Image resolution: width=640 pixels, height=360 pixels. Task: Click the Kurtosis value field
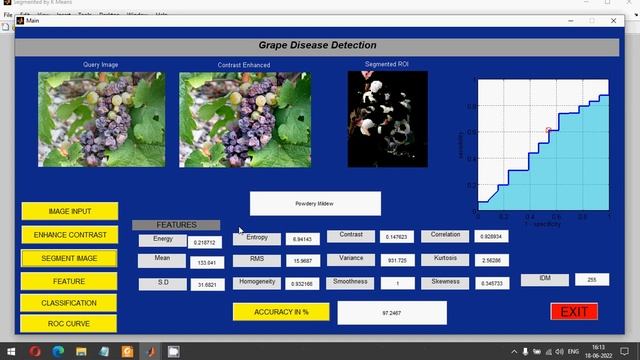[492, 260]
